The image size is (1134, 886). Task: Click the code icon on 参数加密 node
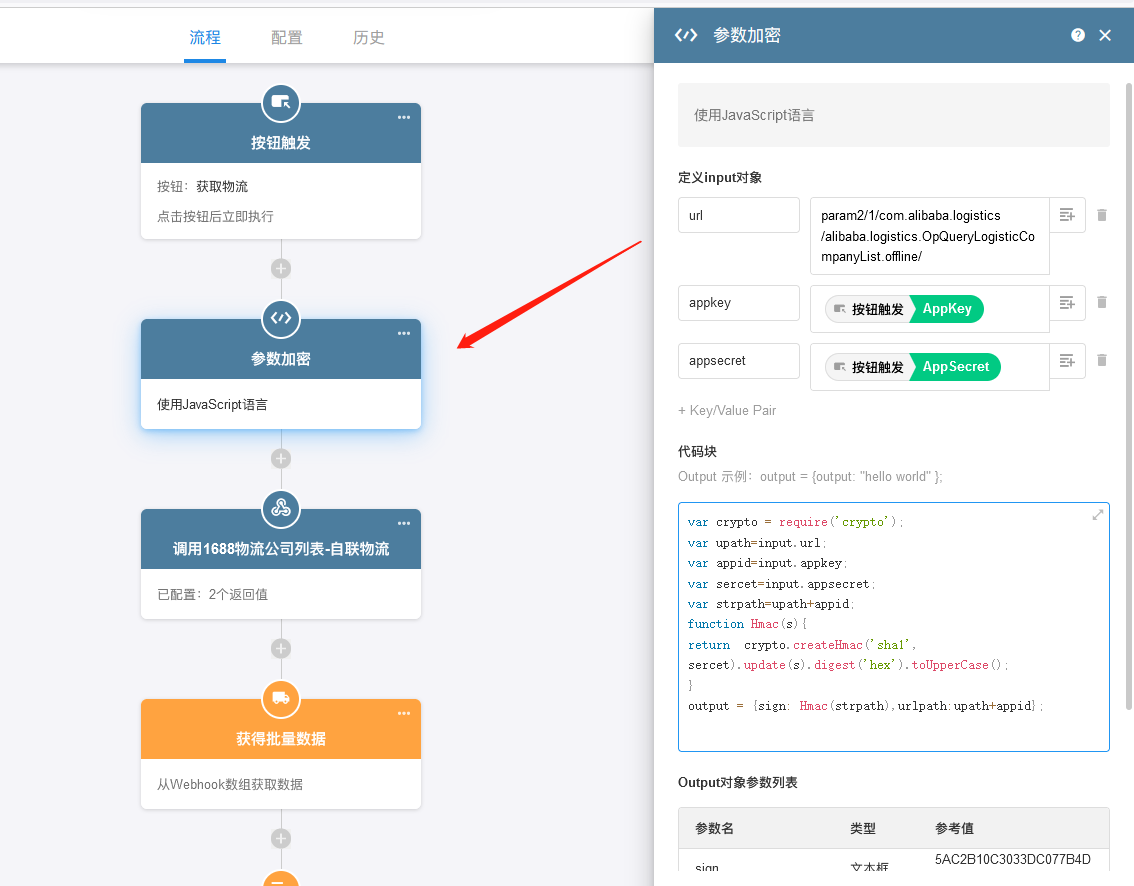pyautogui.click(x=281, y=318)
